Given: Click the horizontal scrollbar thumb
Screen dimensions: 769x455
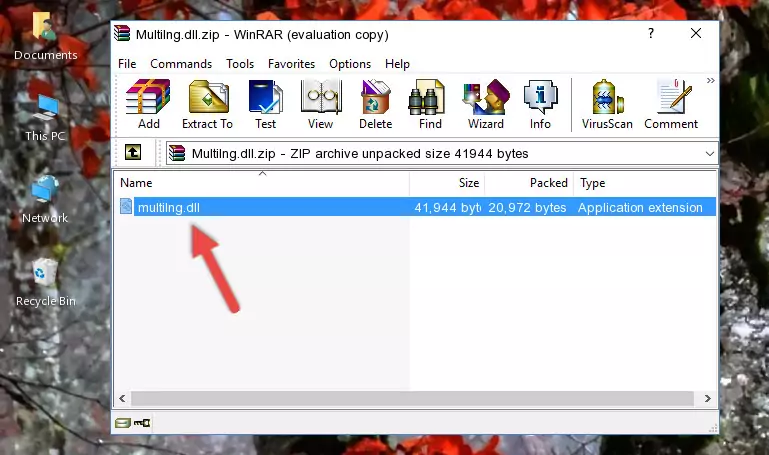Looking at the screenshot, I should click(x=412, y=399).
